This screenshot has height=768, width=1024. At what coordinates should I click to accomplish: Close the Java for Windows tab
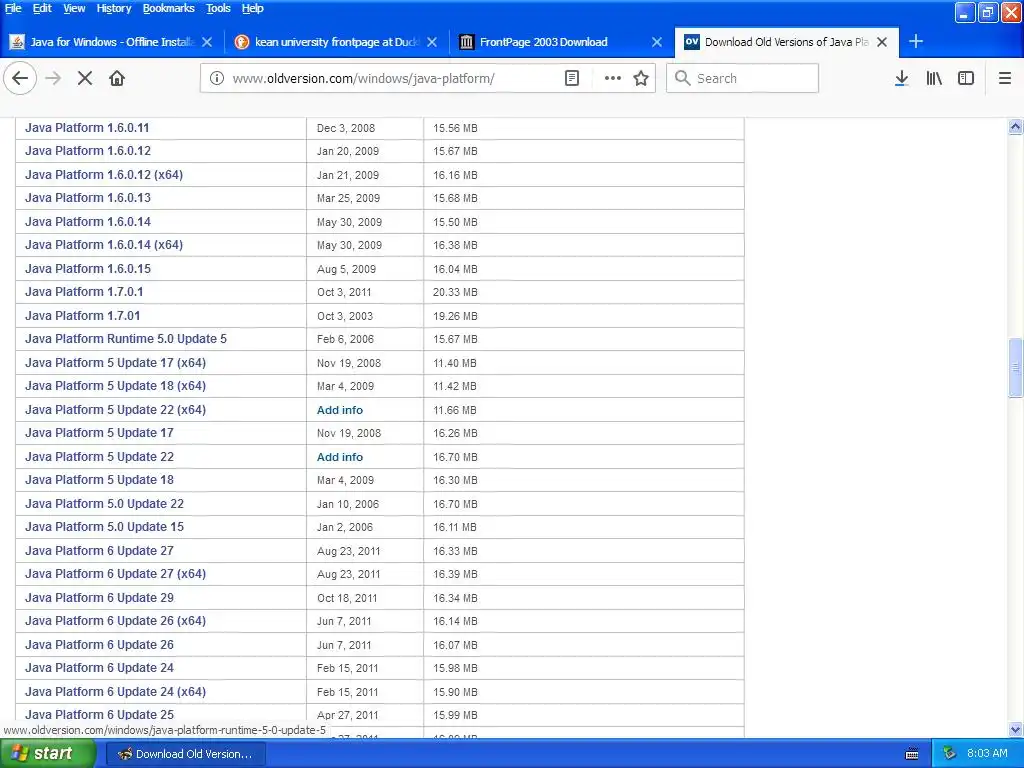click(207, 42)
